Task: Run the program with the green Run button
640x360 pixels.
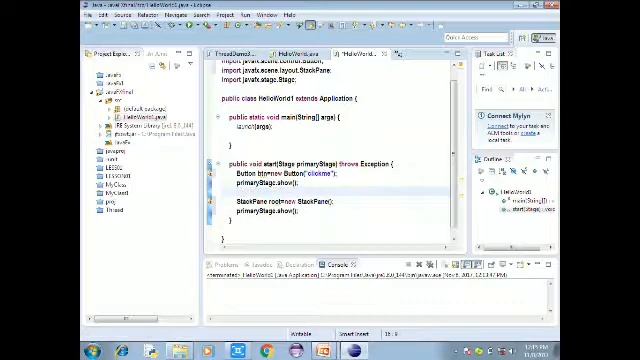Action: click(x=189, y=25)
